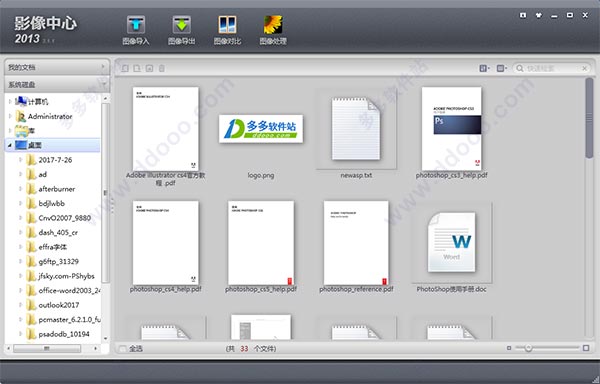Image resolution: width=600 pixels, height=384 pixels.
Task: Click the trash delete icon in file toolbar
Action: pos(161,68)
